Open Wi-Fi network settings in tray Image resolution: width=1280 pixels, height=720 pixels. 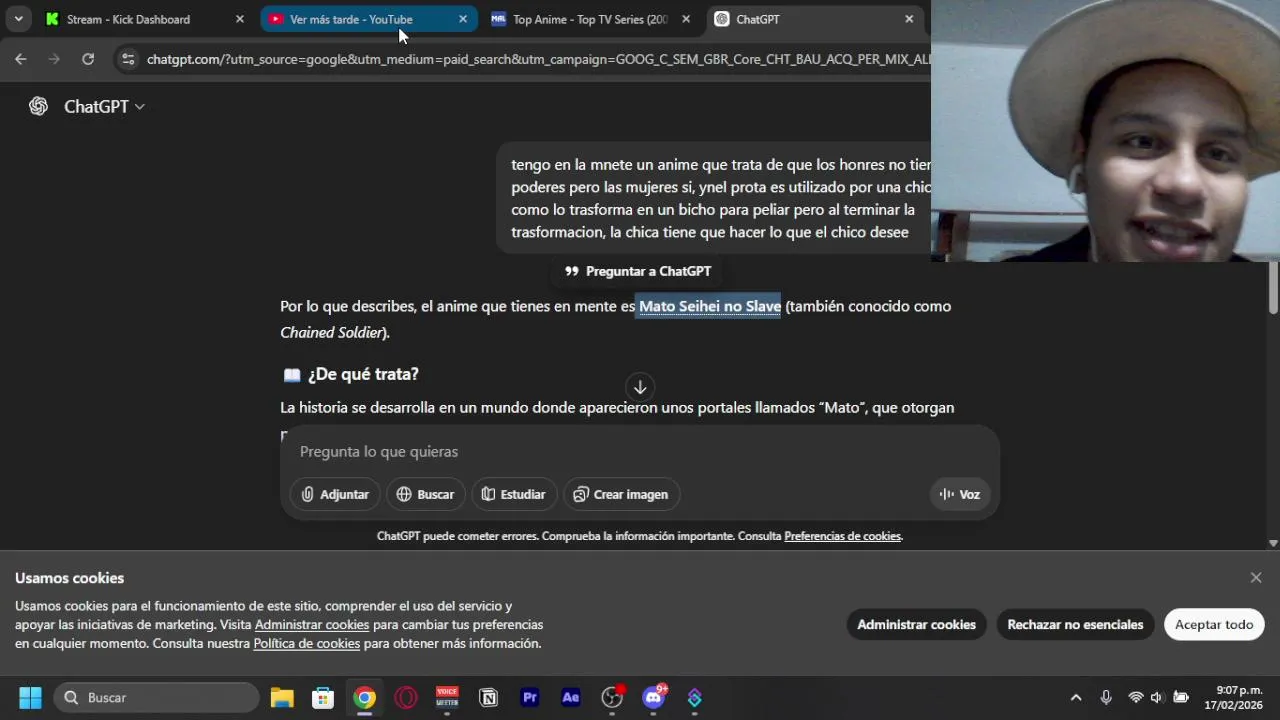[1136, 697]
